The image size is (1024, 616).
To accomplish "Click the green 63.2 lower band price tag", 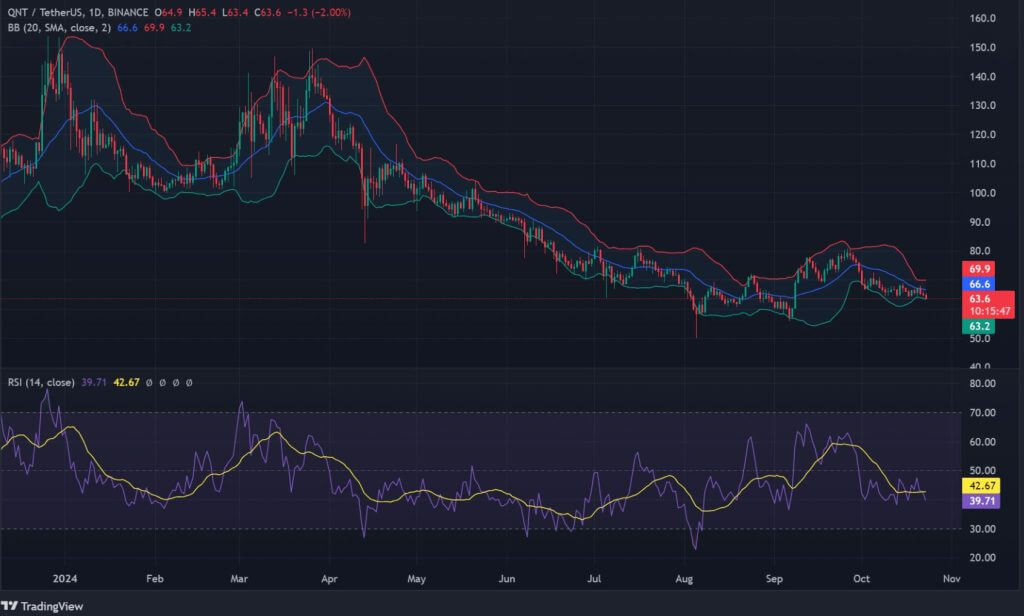I will pyautogui.click(x=979, y=326).
